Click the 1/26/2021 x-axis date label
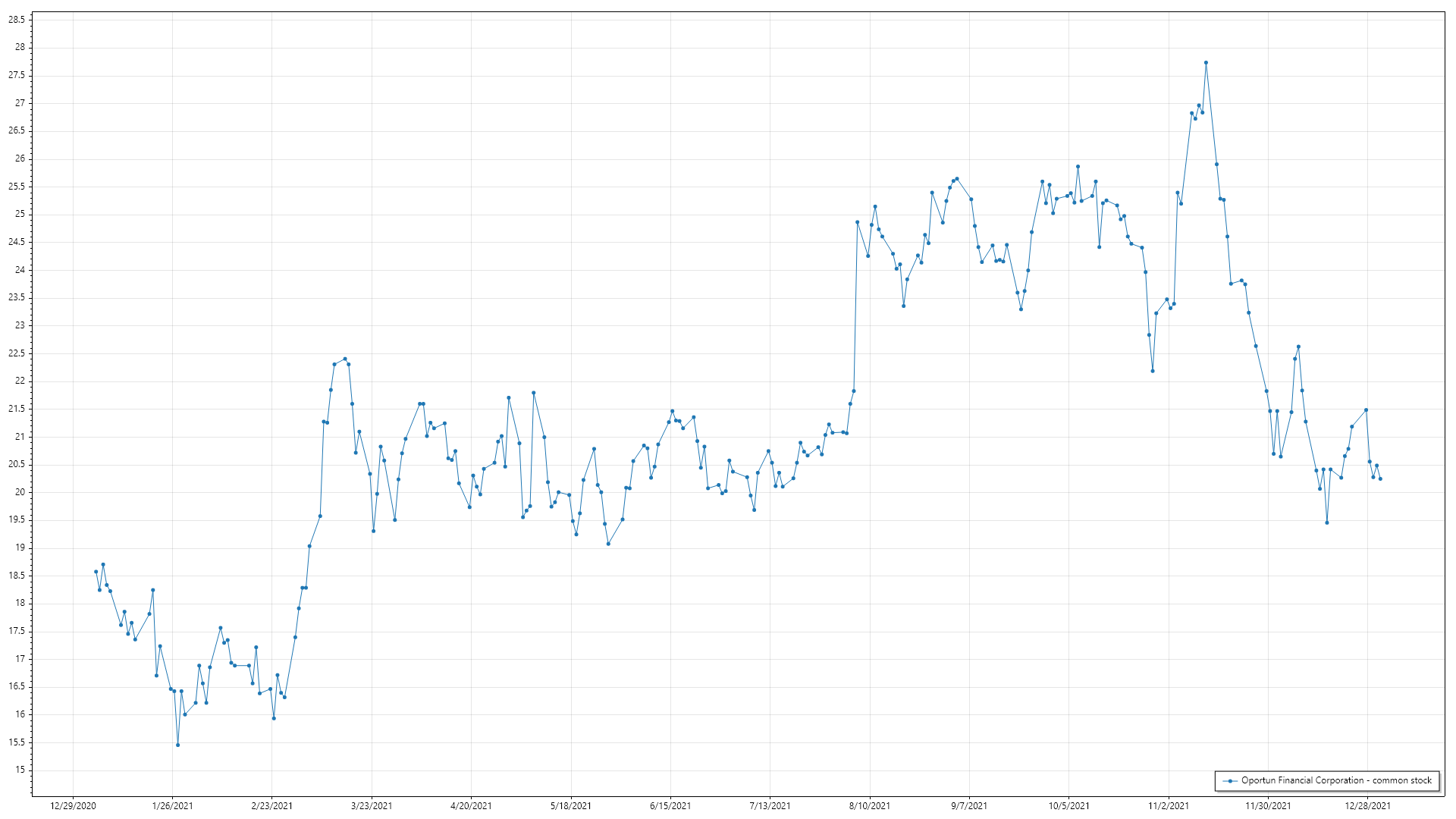The image size is (1456, 819). pyautogui.click(x=172, y=805)
